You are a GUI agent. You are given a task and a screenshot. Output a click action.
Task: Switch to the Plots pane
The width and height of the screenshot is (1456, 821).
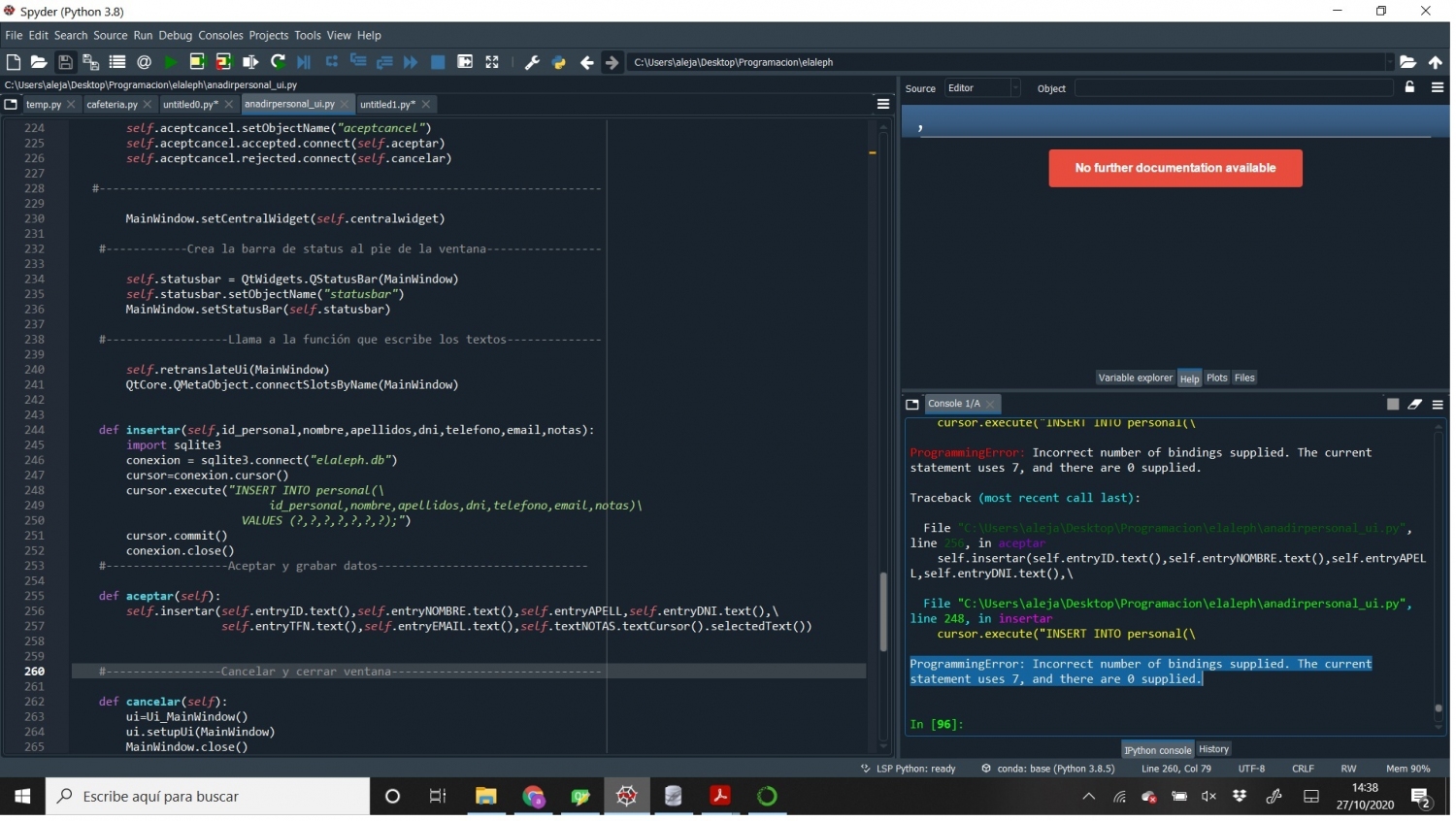tap(1217, 378)
